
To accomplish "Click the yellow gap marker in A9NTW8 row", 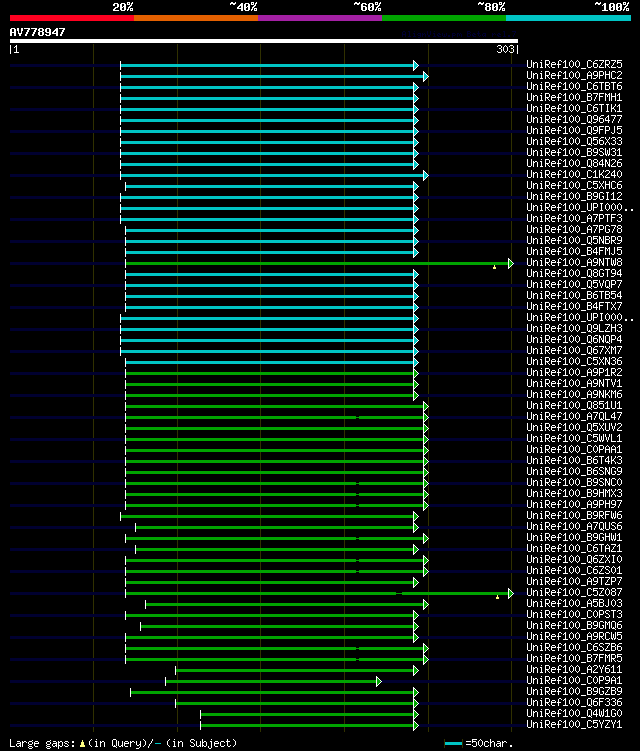I will [x=494, y=267].
